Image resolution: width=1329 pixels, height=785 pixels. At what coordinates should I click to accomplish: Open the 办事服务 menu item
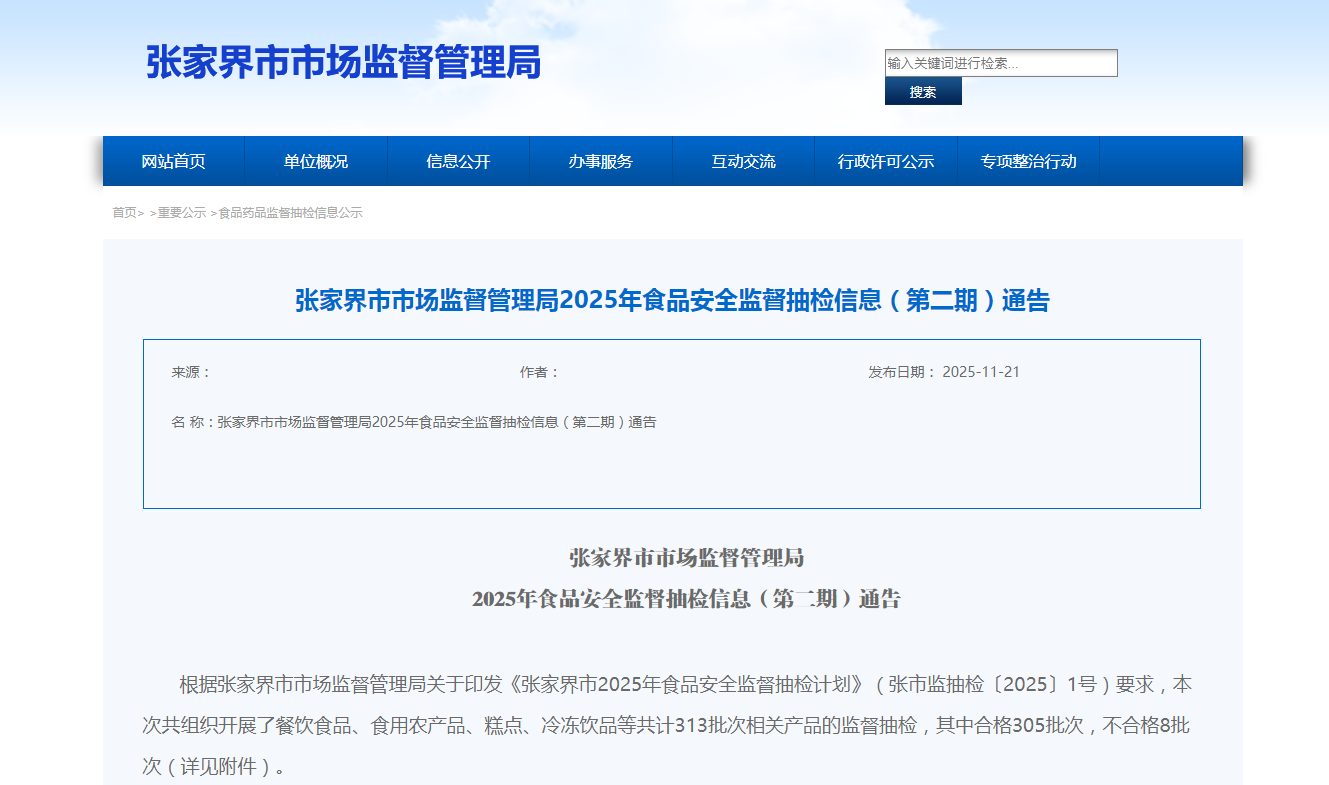coord(601,161)
